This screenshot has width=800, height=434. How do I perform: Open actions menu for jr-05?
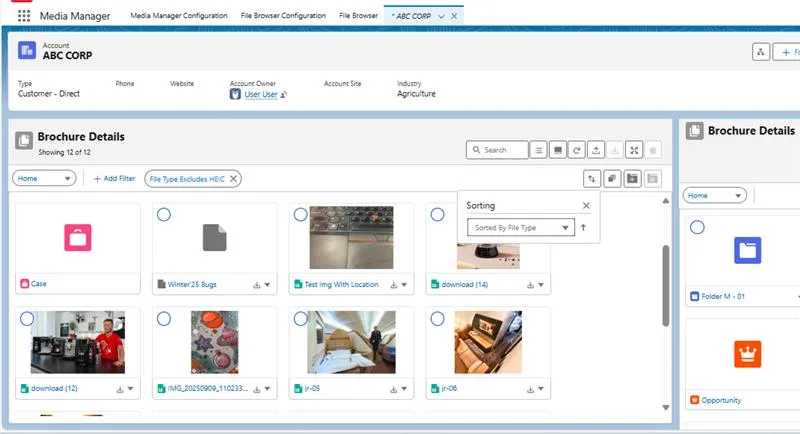tap(404, 389)
